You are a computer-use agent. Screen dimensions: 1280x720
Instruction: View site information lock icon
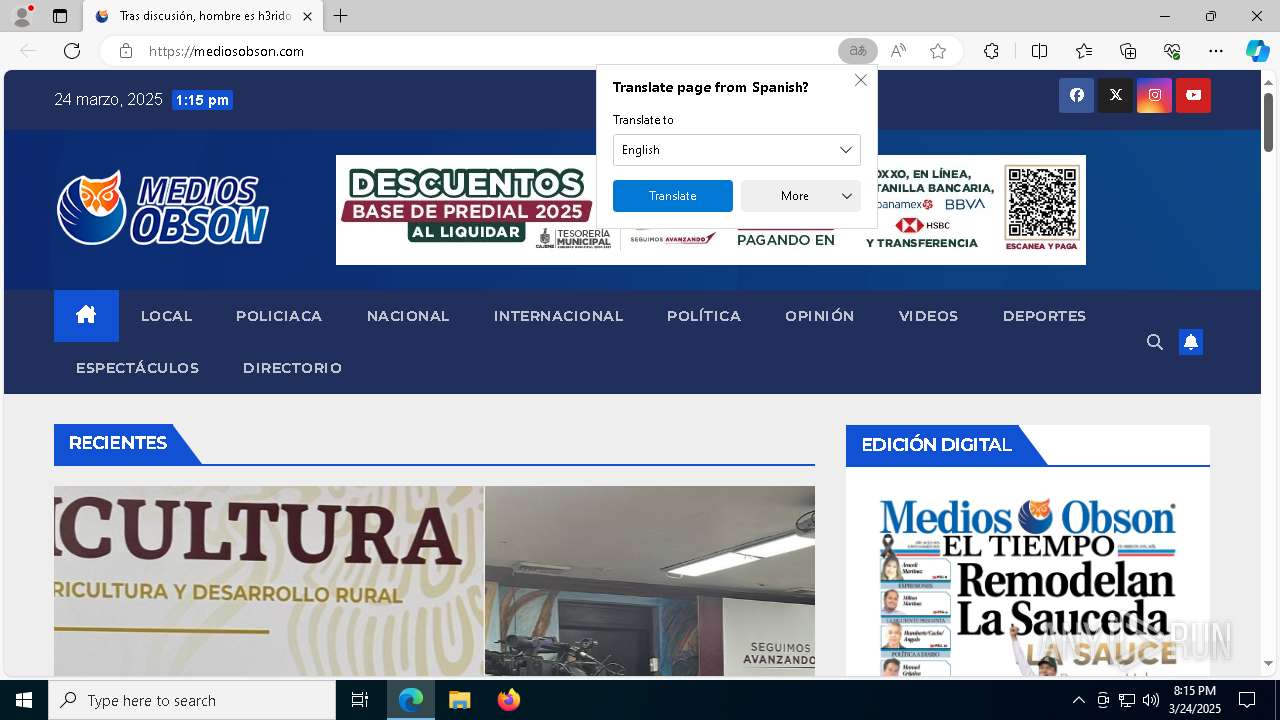coord(126,51)
